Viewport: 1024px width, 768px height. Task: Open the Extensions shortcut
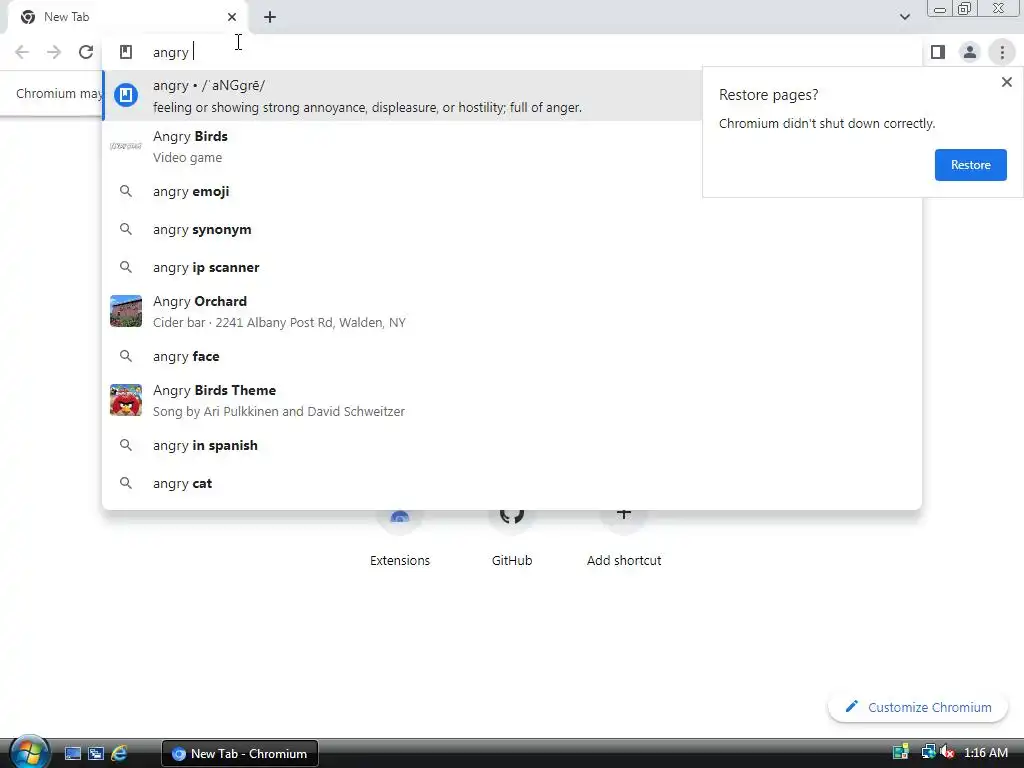400,537
